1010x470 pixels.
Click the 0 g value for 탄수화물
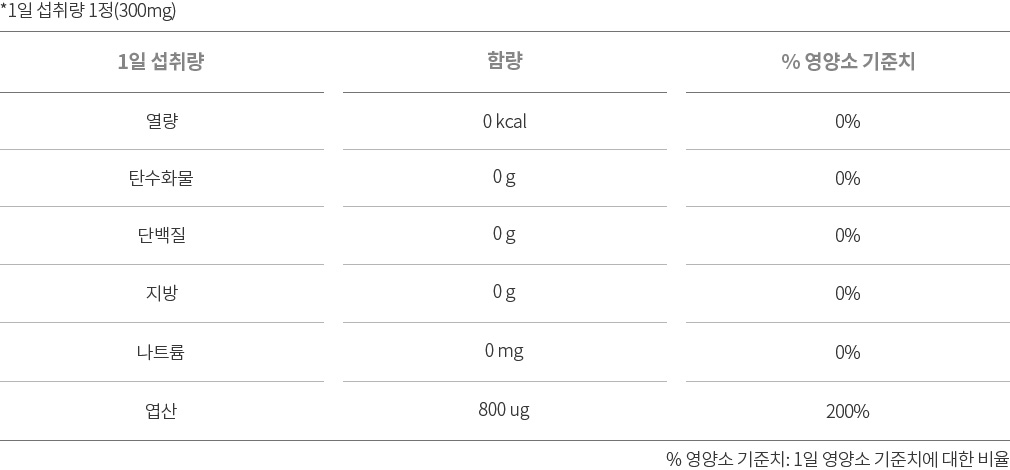[x=504, y=178]
